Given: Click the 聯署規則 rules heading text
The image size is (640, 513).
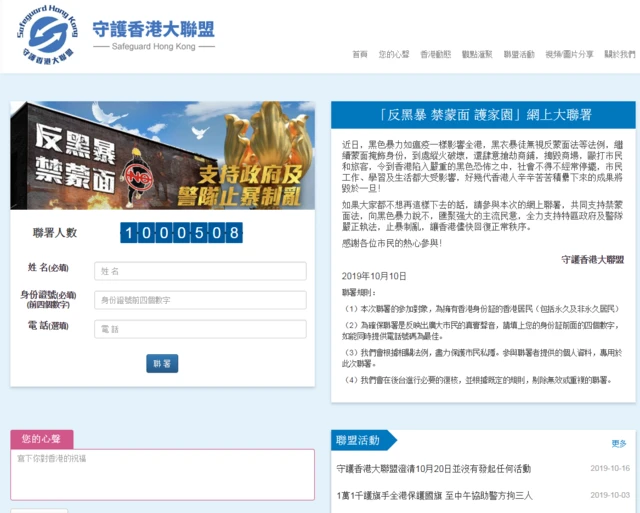Looking at the screenshot, I should click(x=359, y=293).
